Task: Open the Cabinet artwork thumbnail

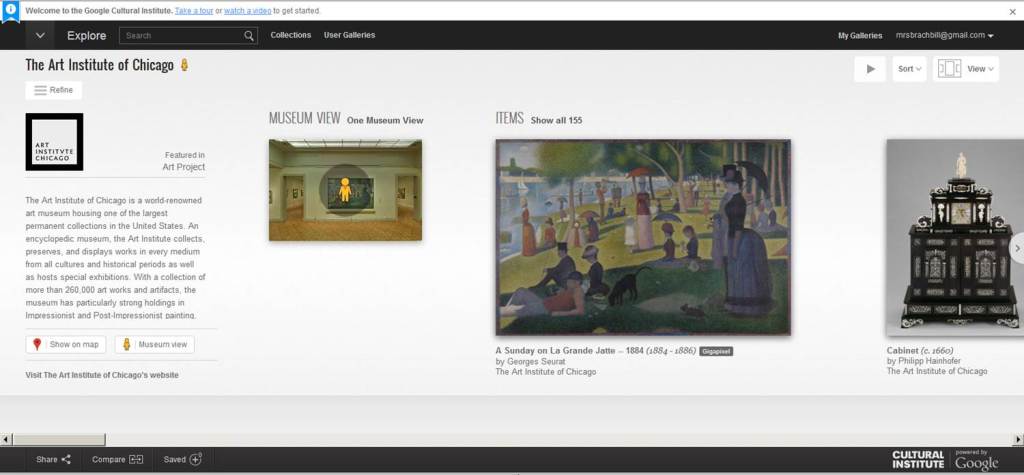Action: (955, 238)
